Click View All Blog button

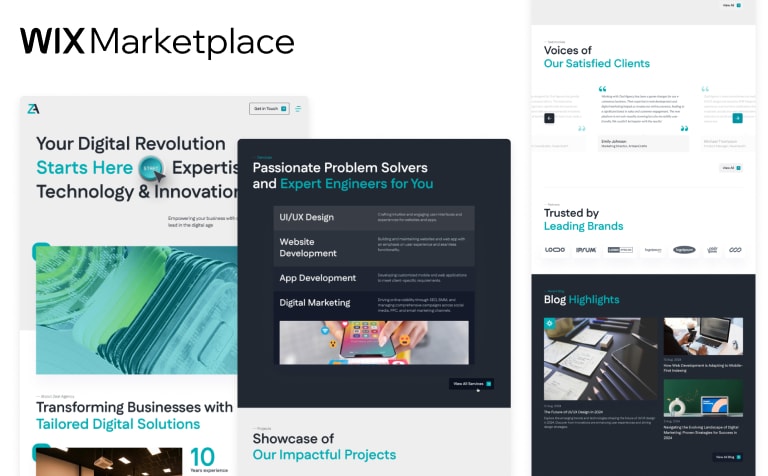(x=727, y=457)
